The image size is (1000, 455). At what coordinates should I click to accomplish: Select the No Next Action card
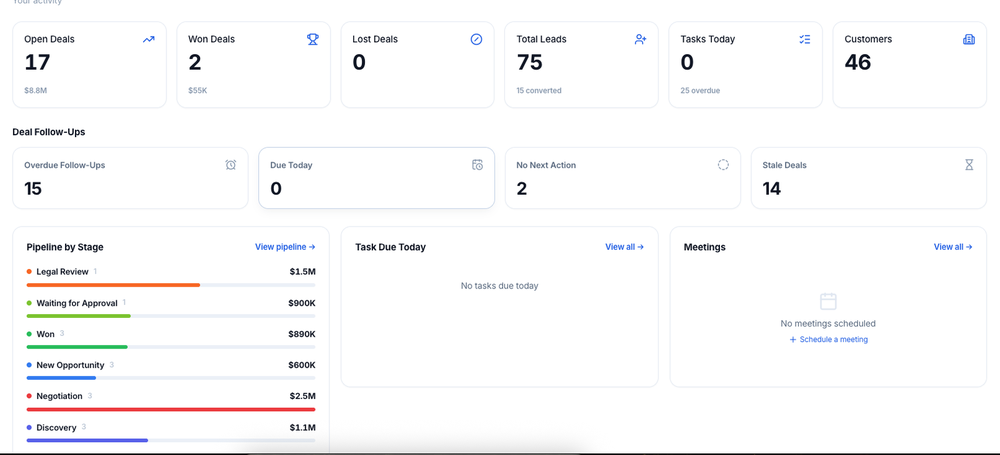[622, 178]
